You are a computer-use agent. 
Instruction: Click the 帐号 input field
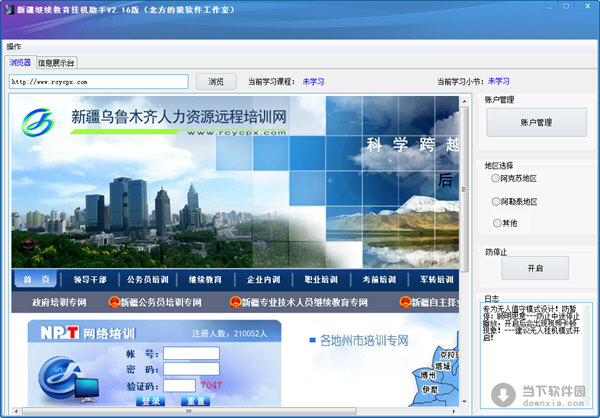coord(191,353)
